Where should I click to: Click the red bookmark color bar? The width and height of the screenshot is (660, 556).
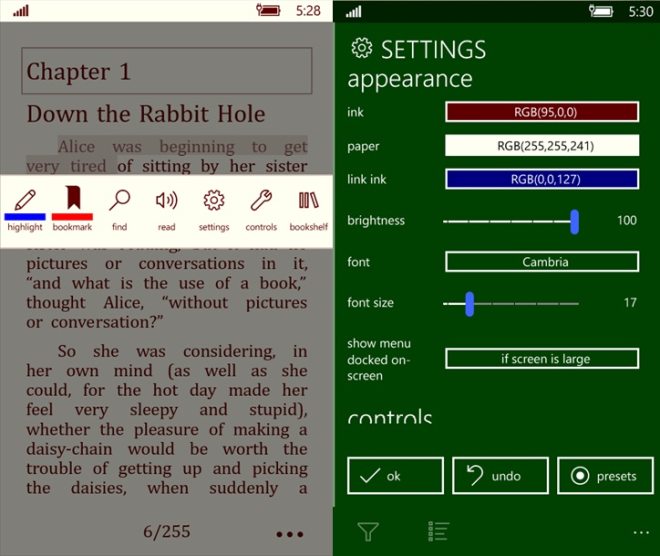(72, 217)
